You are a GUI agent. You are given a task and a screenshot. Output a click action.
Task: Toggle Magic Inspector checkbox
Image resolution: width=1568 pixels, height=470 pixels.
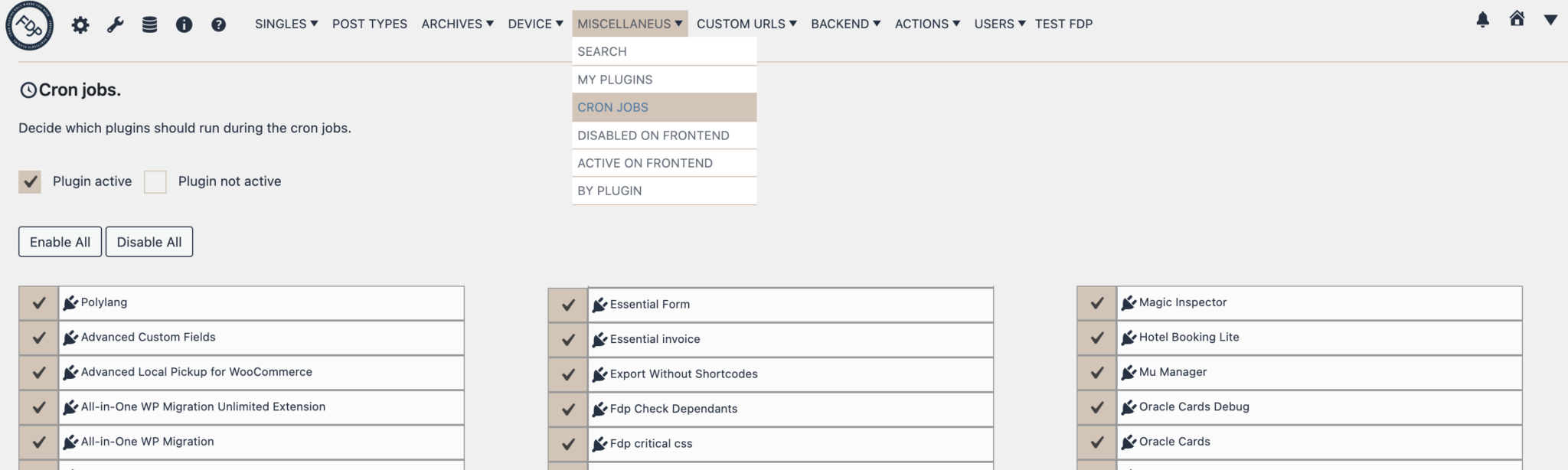pyautogui.click(x=1097, y=303)
